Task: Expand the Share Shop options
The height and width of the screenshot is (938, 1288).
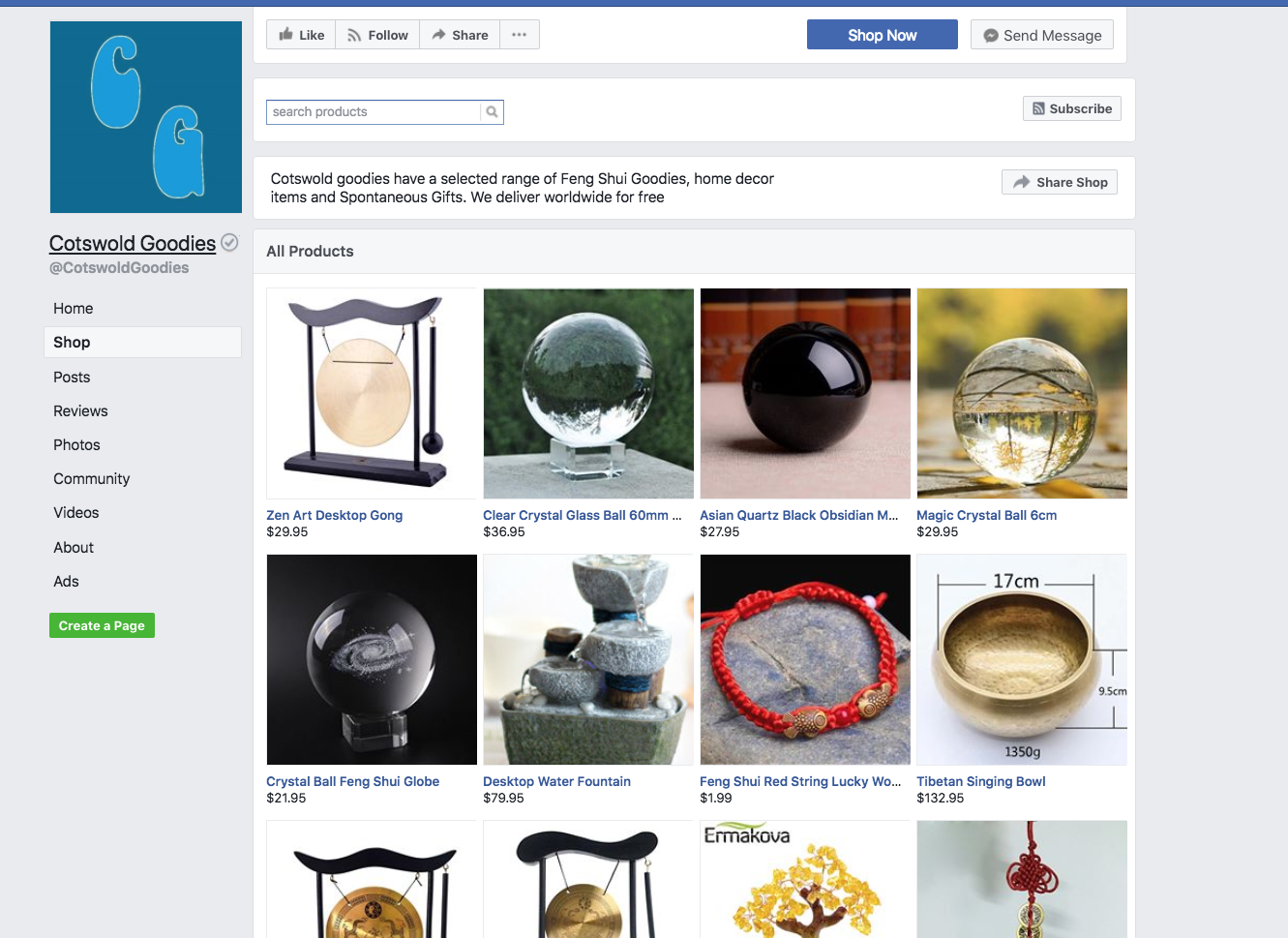Action: 1059,181
